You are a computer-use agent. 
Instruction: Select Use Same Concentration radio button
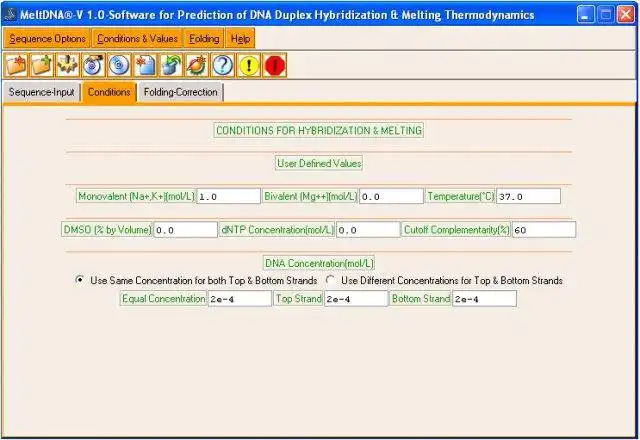tap(80, 280)
